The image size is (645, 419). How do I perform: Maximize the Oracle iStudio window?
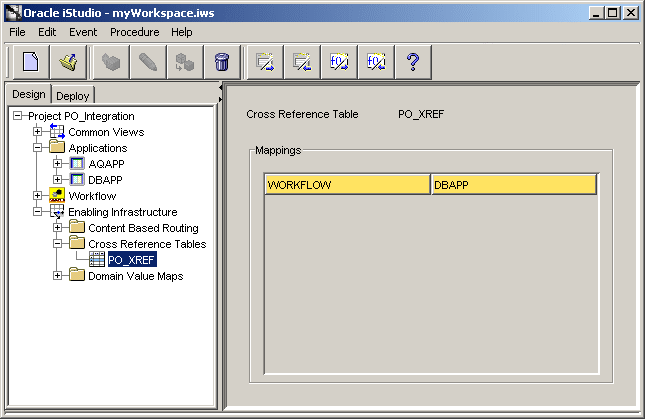(x=613, y=13)
